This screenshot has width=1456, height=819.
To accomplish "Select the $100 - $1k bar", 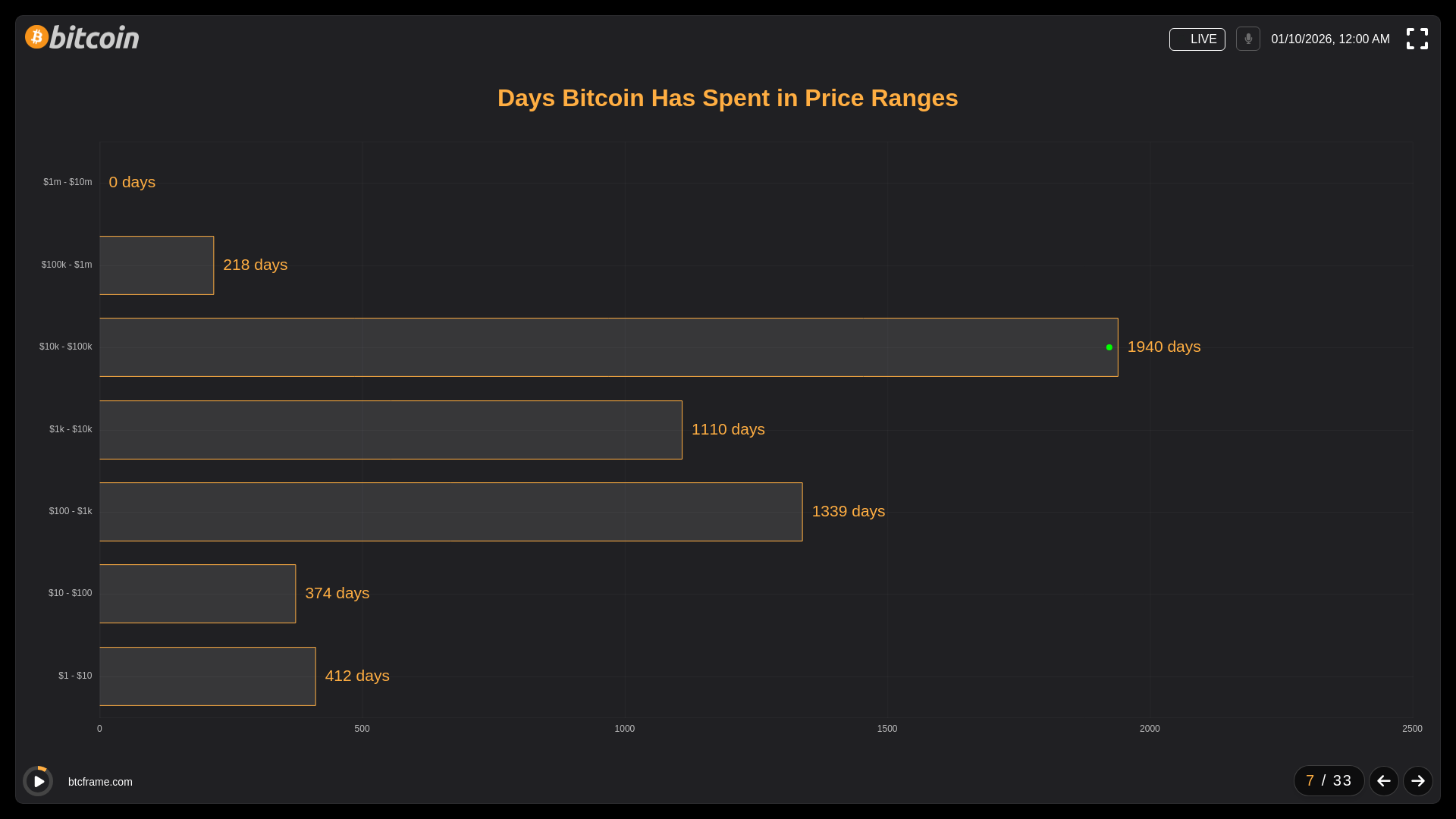I will tap(450, 512).
